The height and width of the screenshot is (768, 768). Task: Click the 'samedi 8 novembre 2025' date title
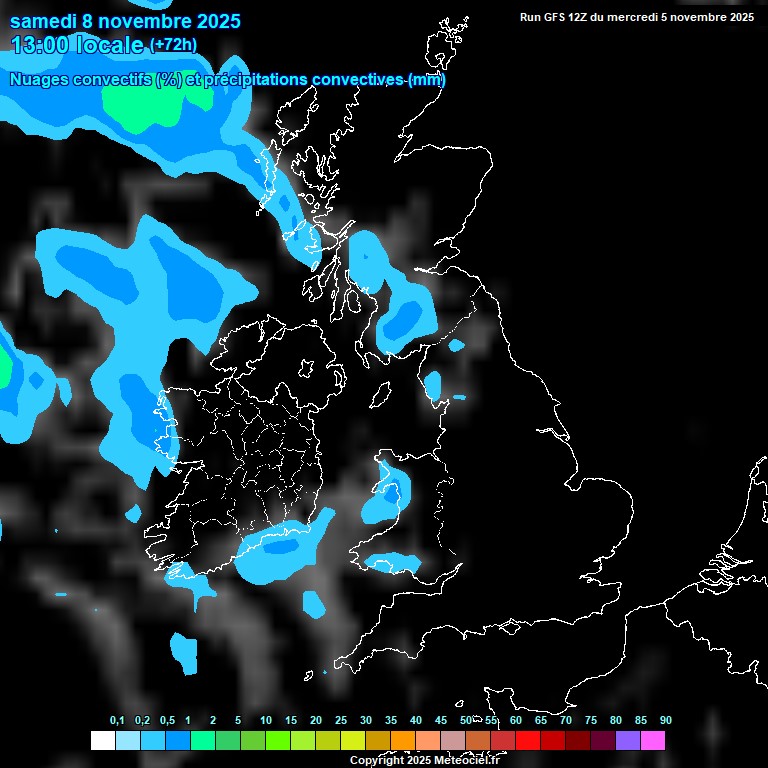[x=125, y=21]
